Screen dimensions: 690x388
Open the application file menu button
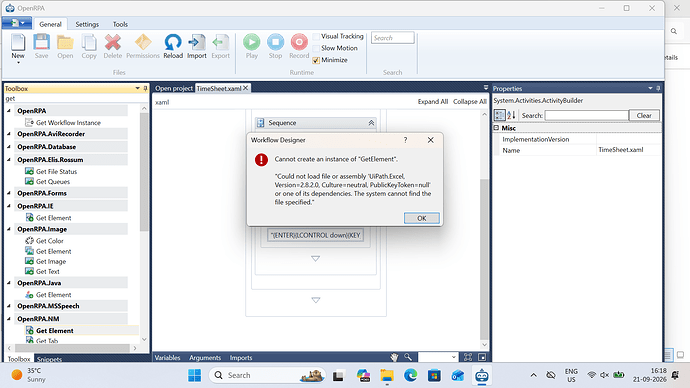click(x=17, y=23)
